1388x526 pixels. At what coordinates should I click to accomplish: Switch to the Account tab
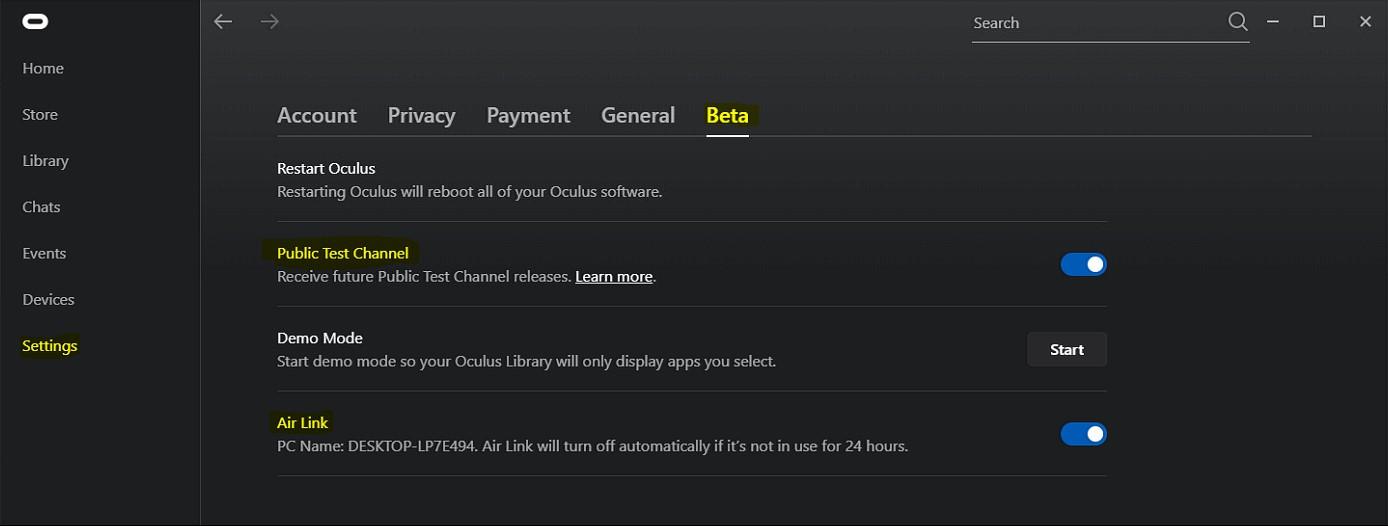pos(317,115)
